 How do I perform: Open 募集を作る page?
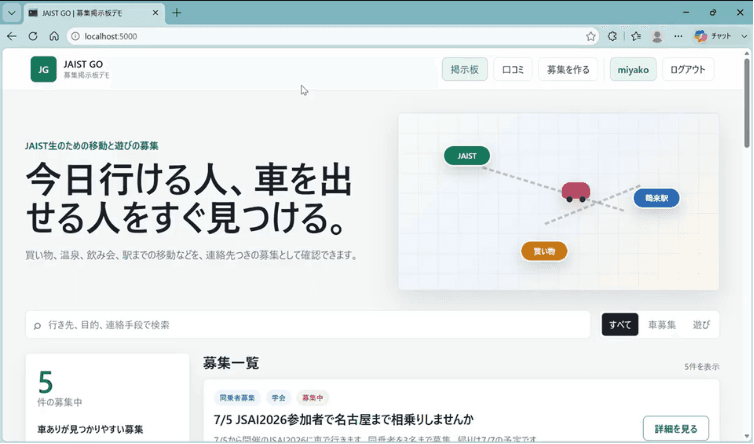568,70
